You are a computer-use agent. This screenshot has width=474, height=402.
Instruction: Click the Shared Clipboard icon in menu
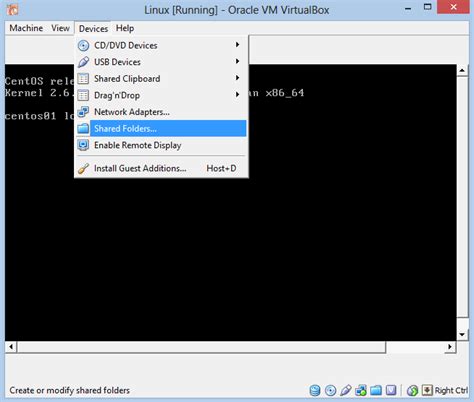coord(83,79)
